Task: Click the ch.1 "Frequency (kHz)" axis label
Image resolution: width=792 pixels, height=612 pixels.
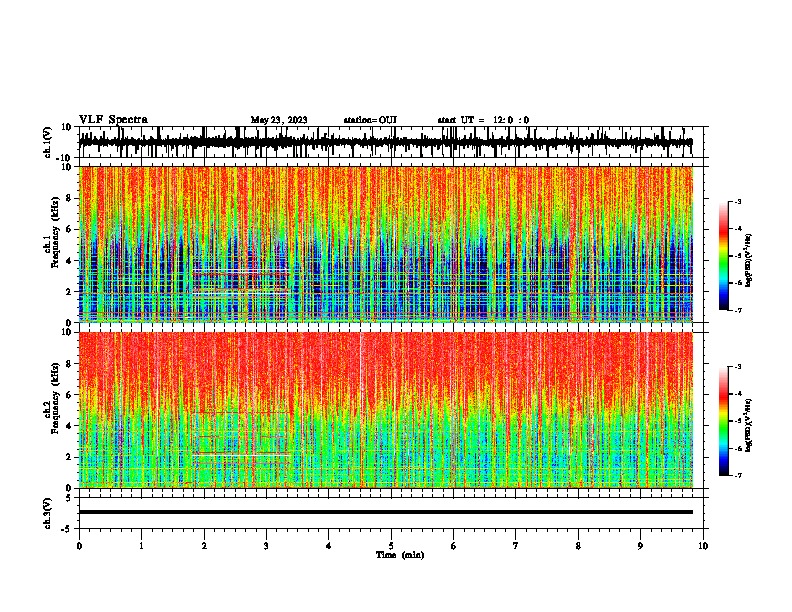Action: click(x=55, y=232)
